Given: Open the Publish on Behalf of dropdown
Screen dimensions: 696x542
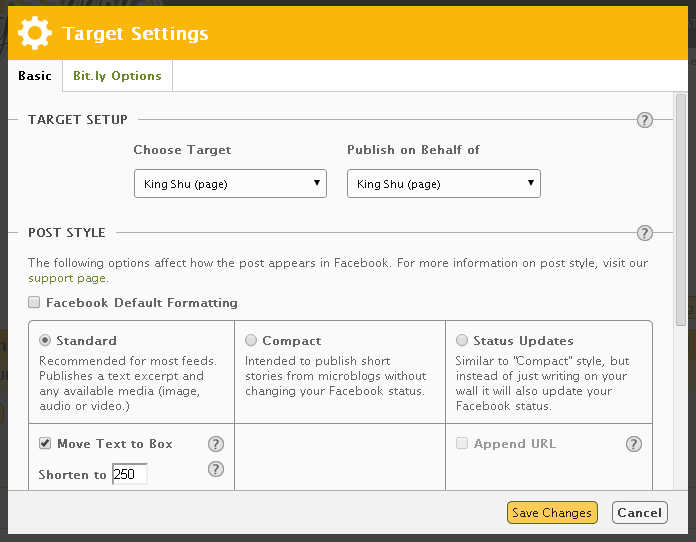Looking at the screenshot, I should pyautogui.click(x=444, y=183).
